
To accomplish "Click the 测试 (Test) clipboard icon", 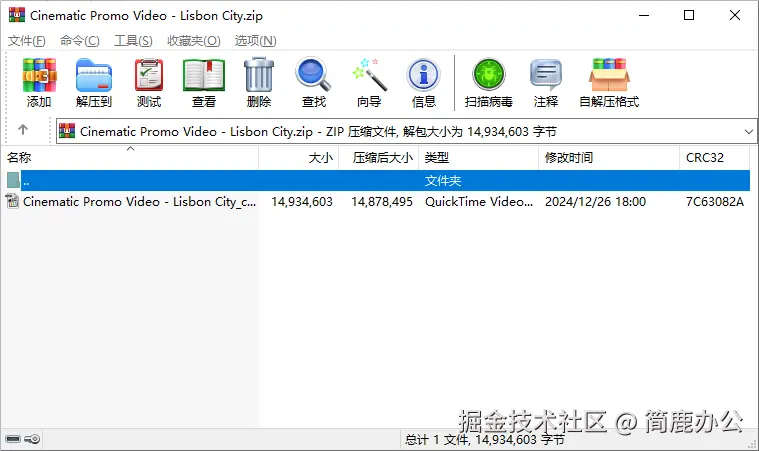I will pyautogui.click(x=149, y=75).
